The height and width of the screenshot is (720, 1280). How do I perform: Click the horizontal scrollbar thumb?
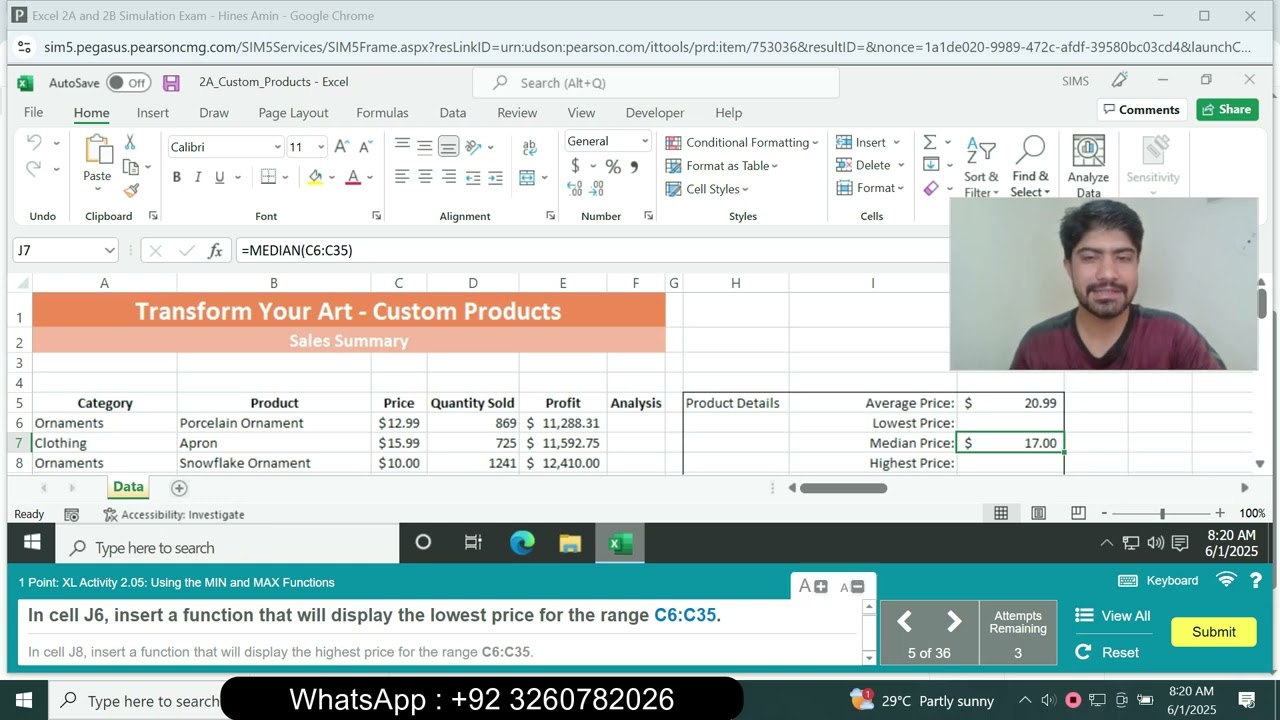[x=843, y=488]
